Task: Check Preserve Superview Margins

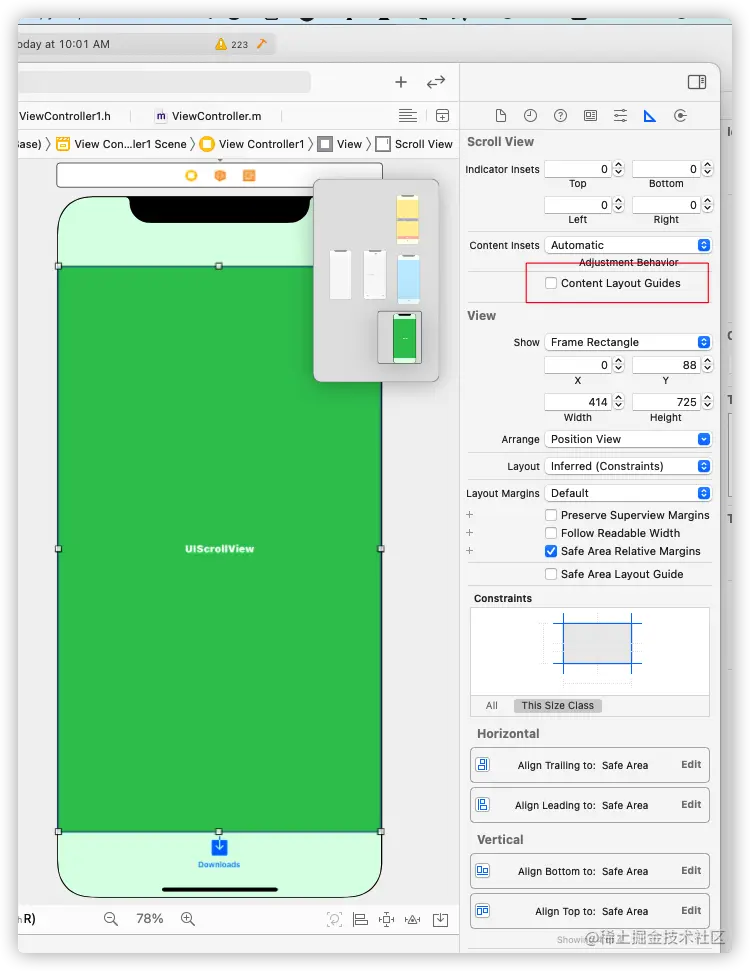Action: (x=551, y=515)
